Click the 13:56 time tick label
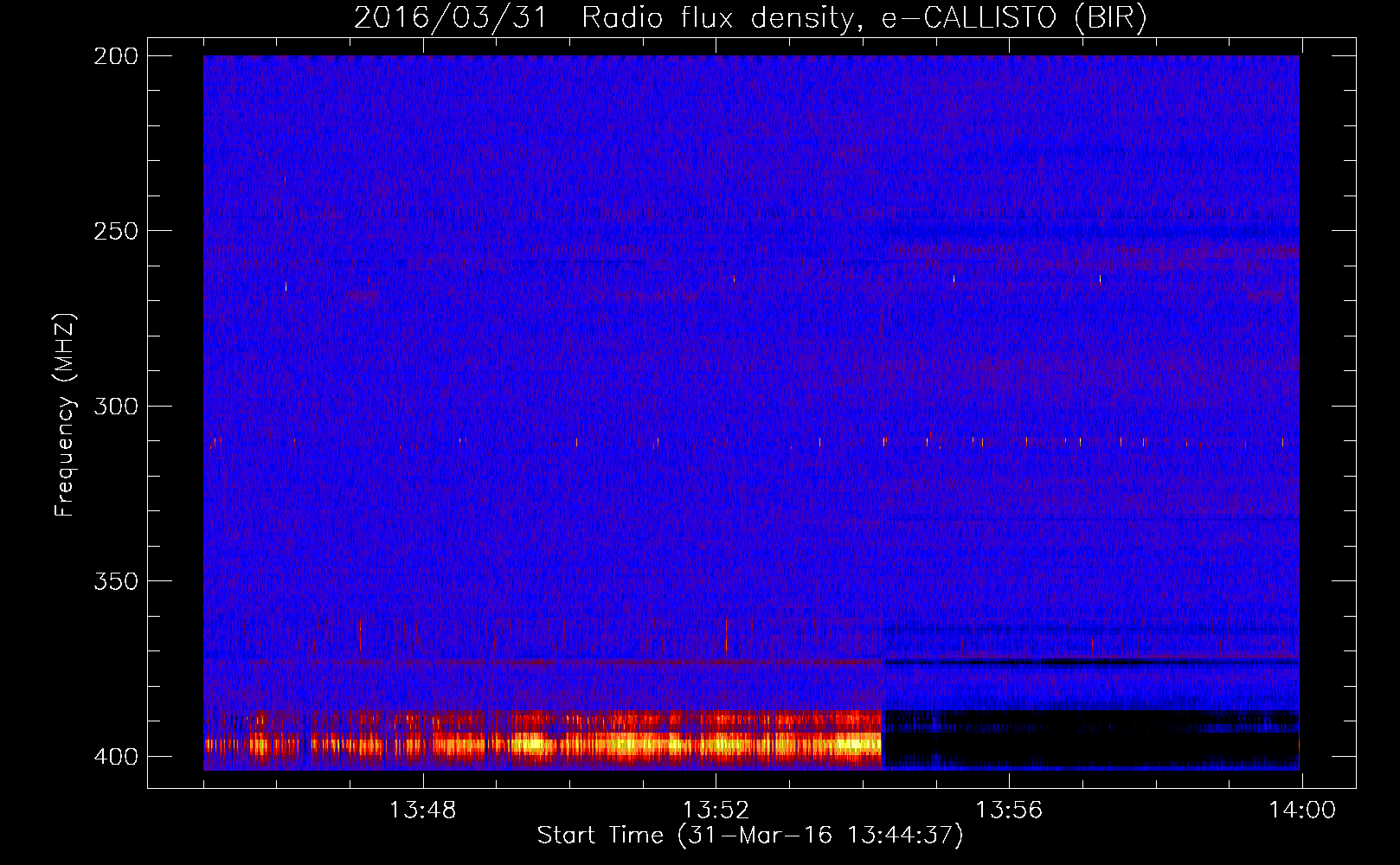This screenshot has width=1400, height=865. (1009, 811)
